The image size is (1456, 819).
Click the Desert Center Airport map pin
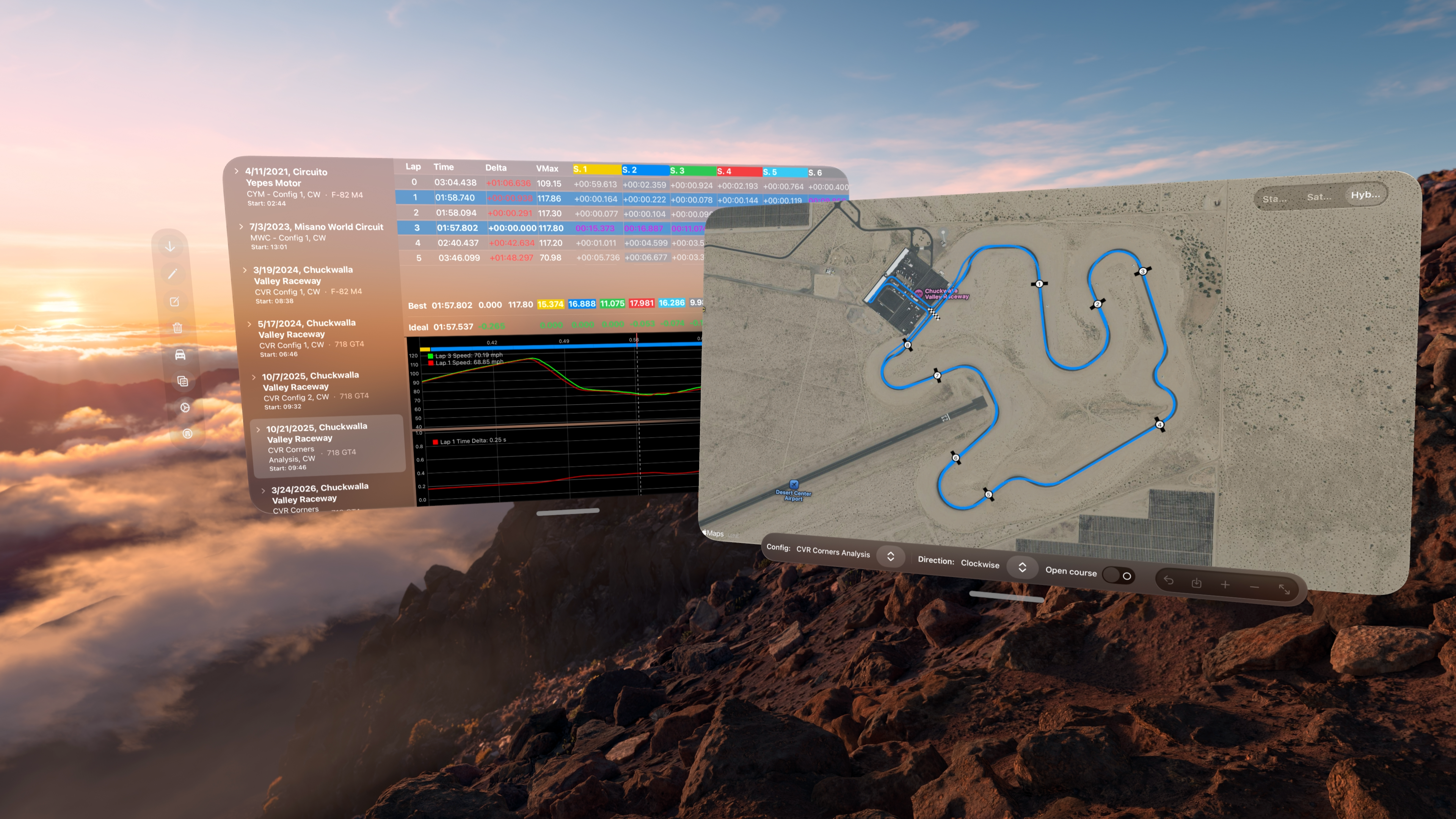[x=794, y=485]
